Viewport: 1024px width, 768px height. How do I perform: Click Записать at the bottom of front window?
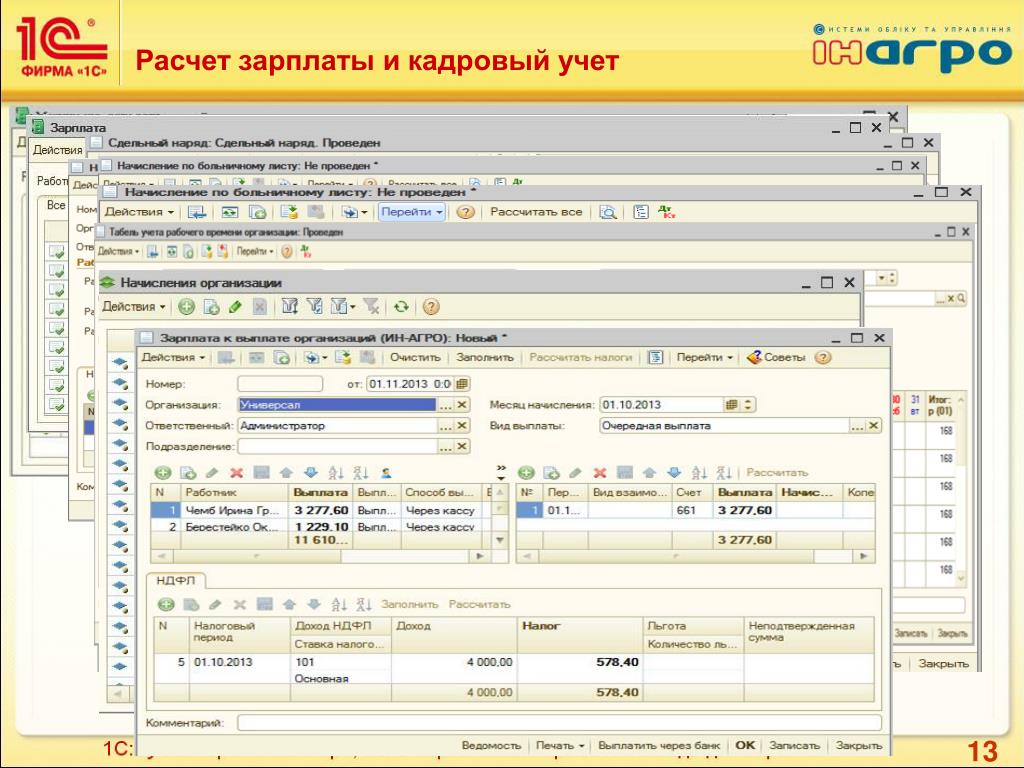[x=794, y=745]
